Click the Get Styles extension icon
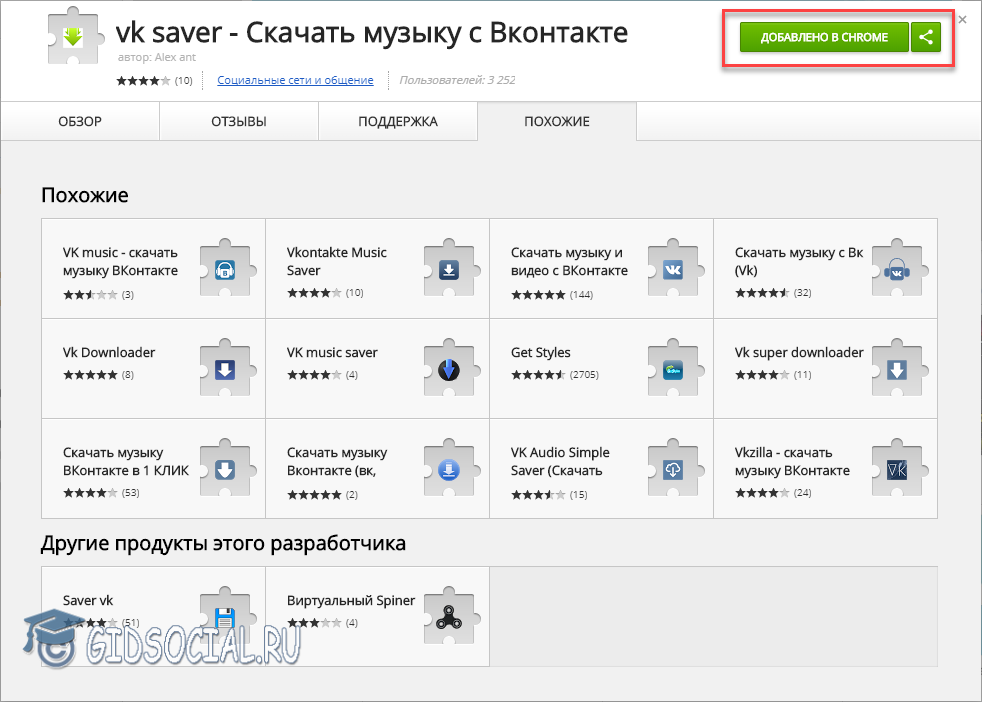 pyautogui.click(x=673, y=370)
